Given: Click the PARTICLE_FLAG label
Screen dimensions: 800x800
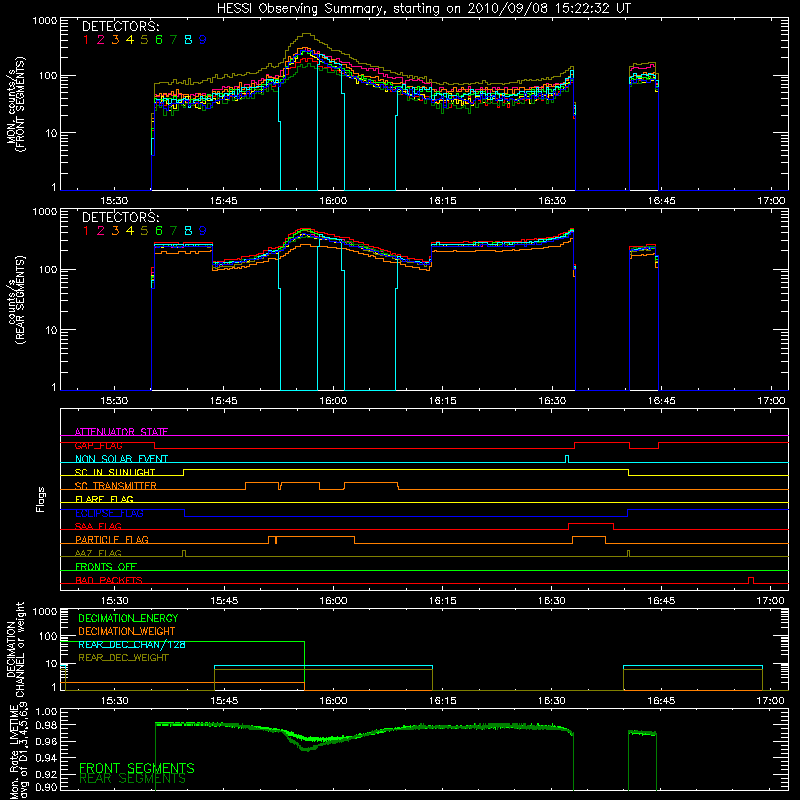Looking at the screenshot, I should pos(112,540).
